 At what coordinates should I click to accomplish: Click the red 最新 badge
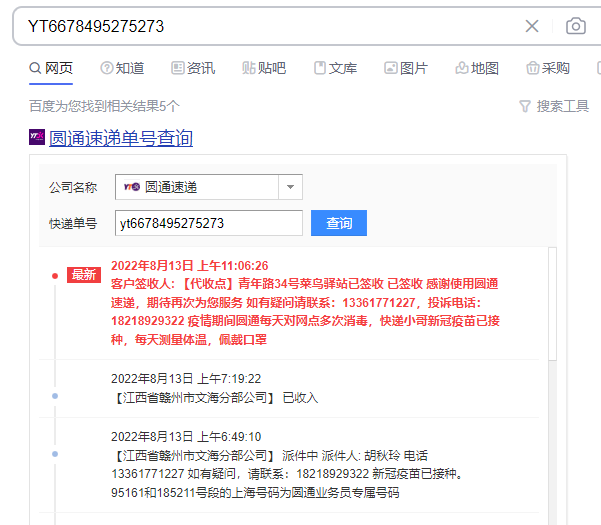coord(84,275)
